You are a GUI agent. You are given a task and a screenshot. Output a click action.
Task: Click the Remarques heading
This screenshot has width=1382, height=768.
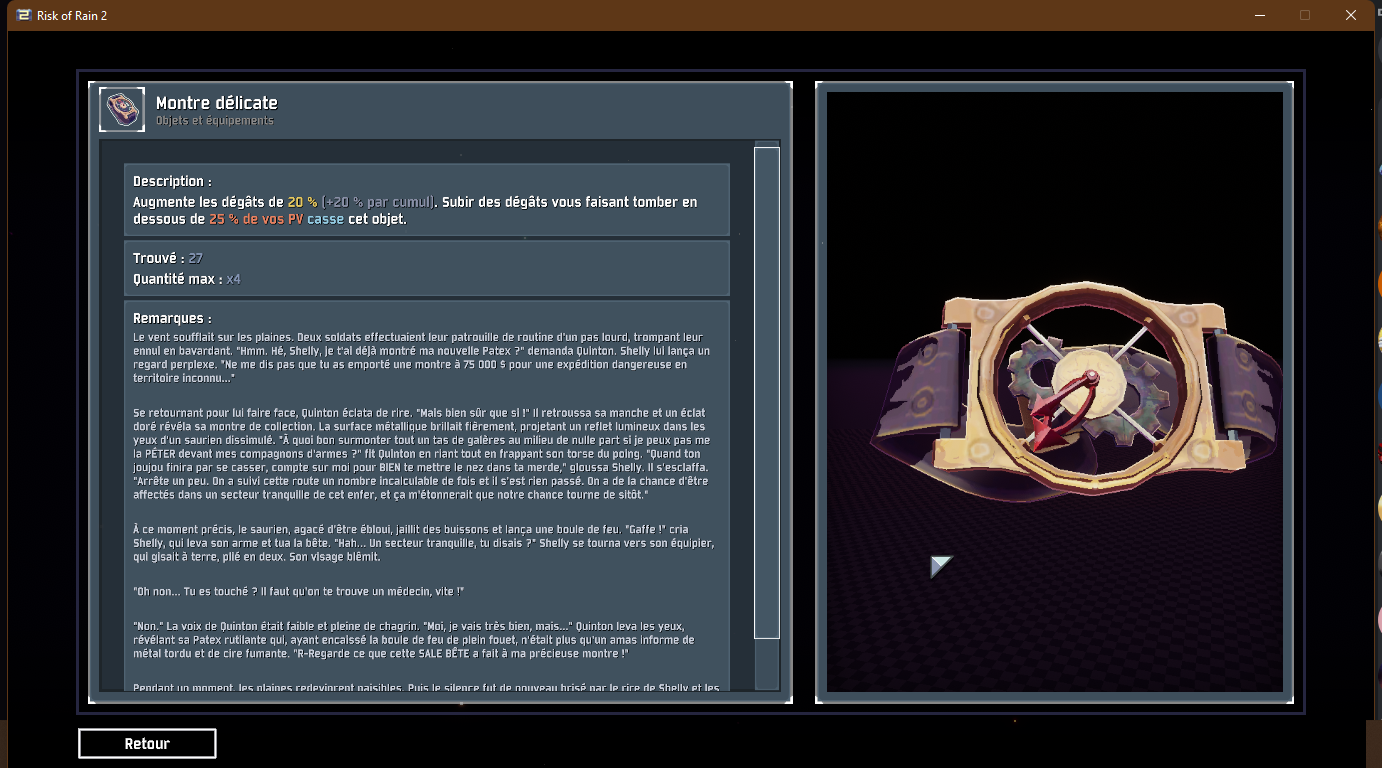(172, 318)
